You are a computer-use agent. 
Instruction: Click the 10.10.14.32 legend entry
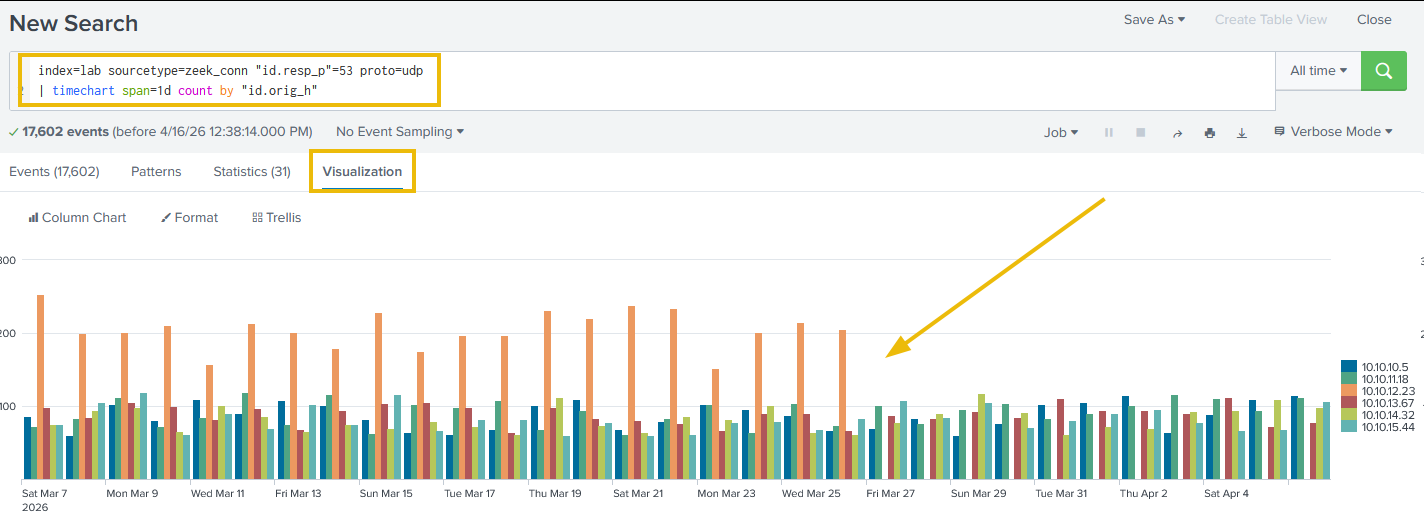pos(1378,415)
